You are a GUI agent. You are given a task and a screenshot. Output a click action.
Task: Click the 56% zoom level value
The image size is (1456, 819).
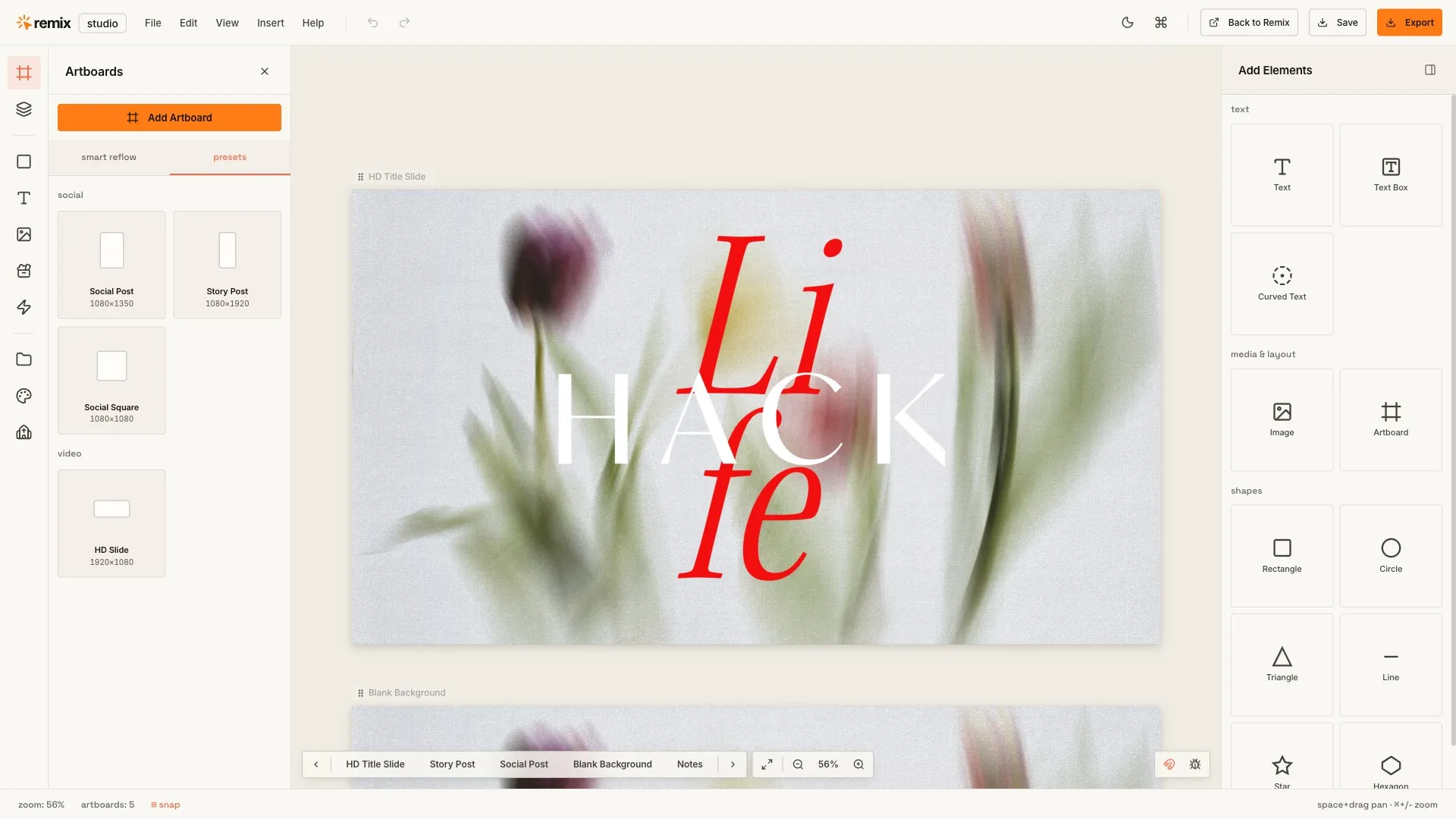pos(828,764)
